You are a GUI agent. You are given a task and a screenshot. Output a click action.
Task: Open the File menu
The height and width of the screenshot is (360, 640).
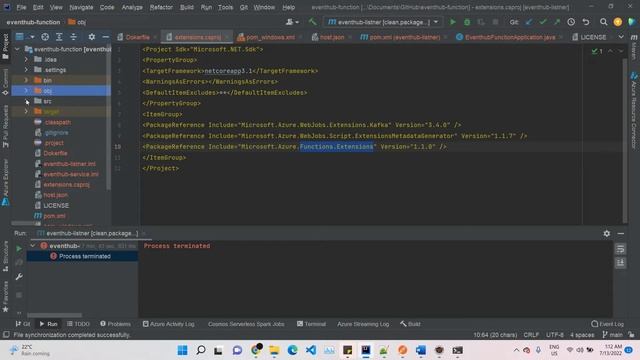click(x=21, y=7)
